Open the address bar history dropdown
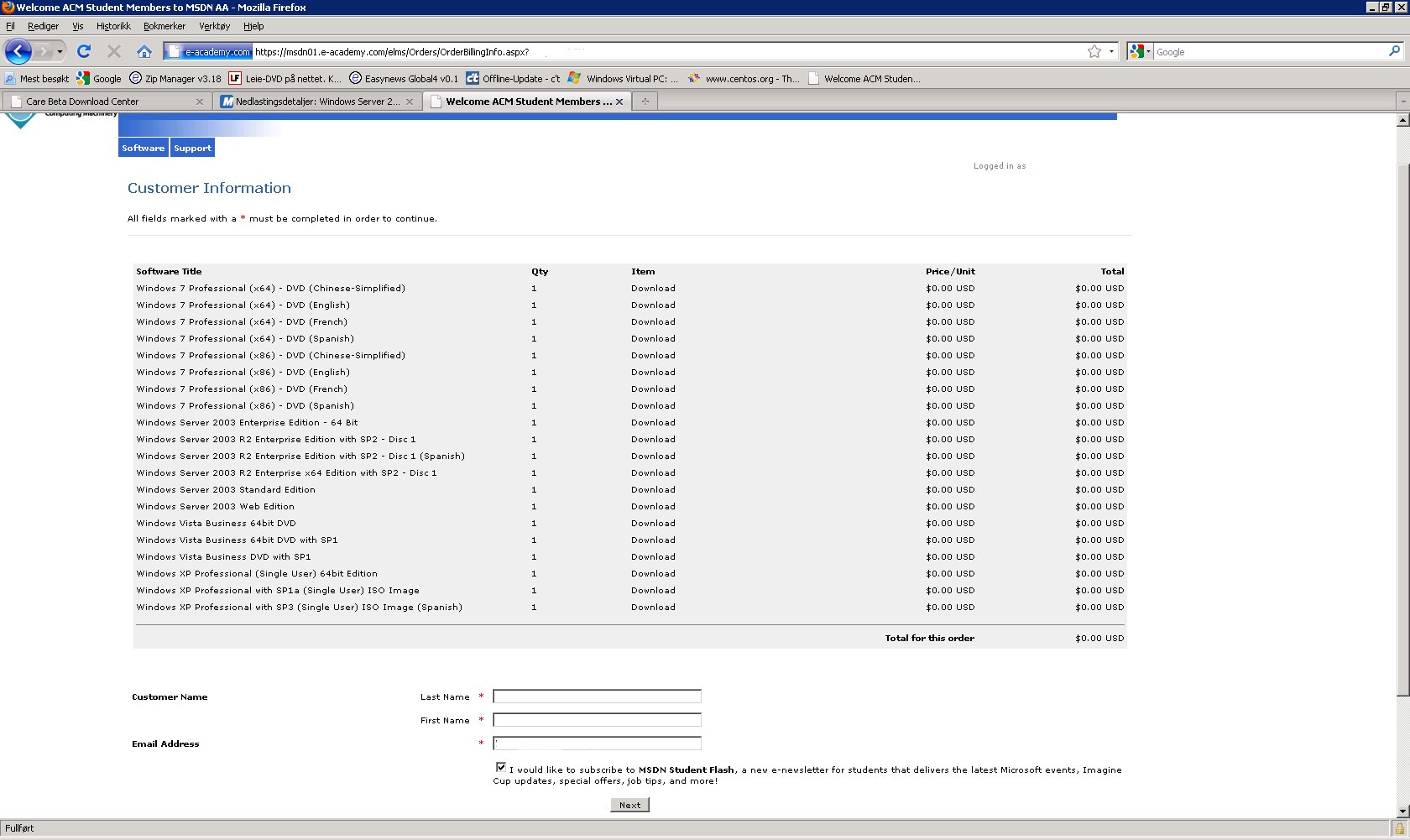 point(1111,52)
